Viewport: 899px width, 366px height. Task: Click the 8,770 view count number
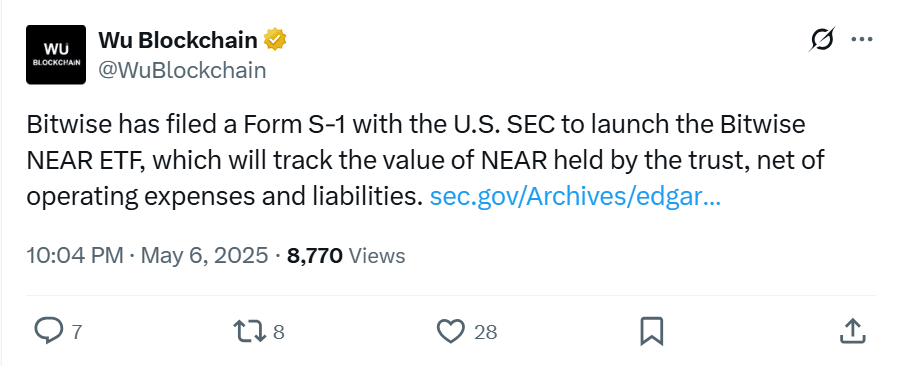coord(315,256)
